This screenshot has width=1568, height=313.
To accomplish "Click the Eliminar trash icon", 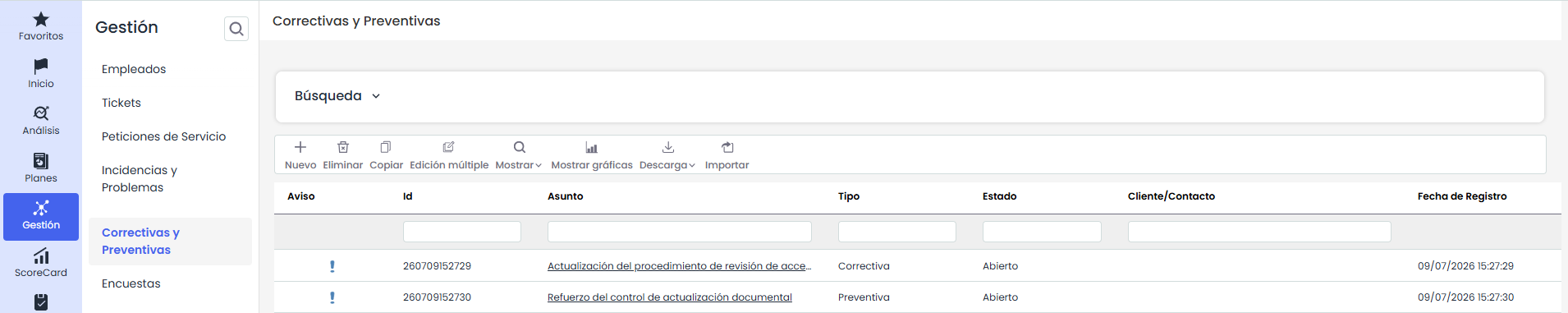I will [x=343, y=147].
